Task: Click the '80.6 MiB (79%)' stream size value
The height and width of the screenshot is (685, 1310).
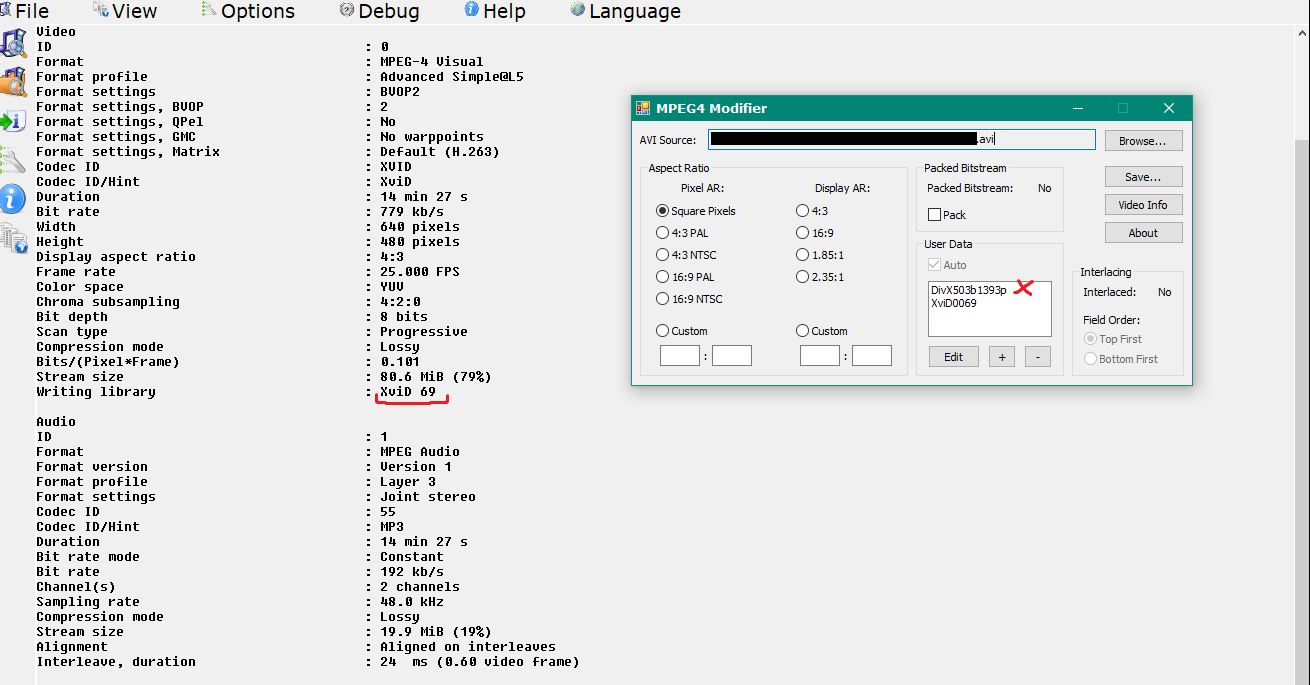Action: (x=436, y=377)
